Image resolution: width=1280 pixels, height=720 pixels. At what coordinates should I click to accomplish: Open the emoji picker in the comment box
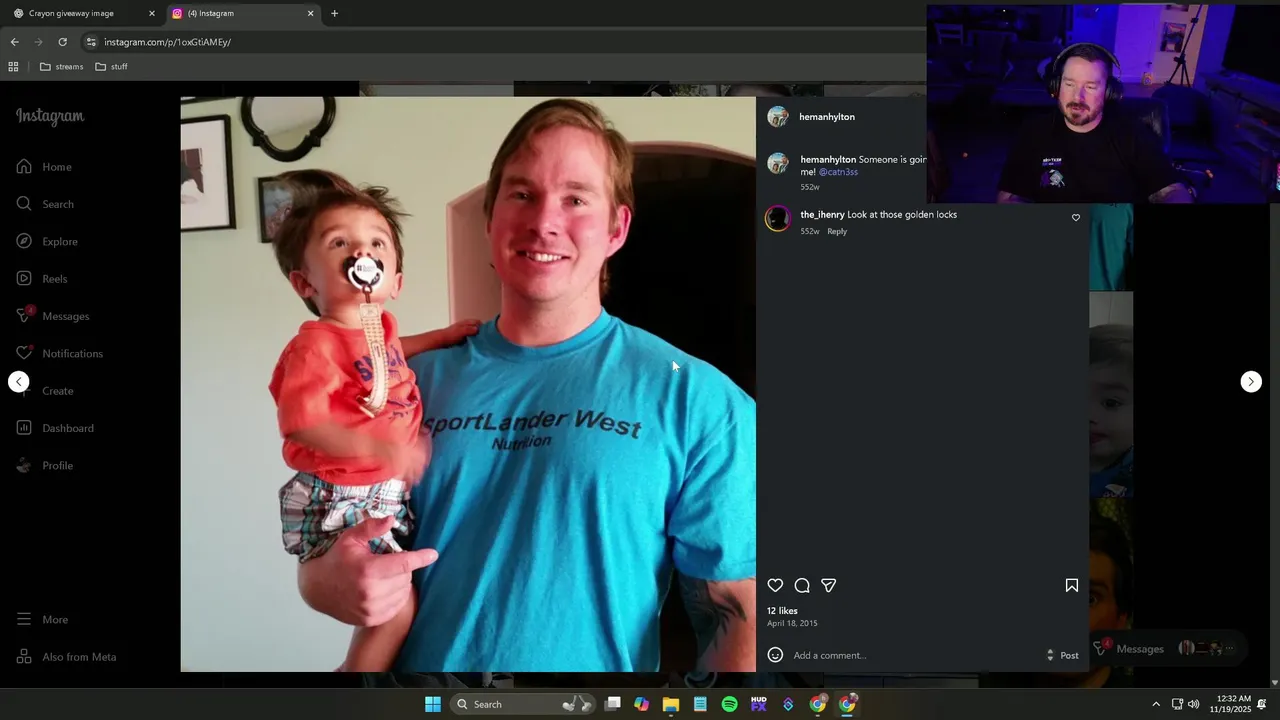tap(775, 655)
